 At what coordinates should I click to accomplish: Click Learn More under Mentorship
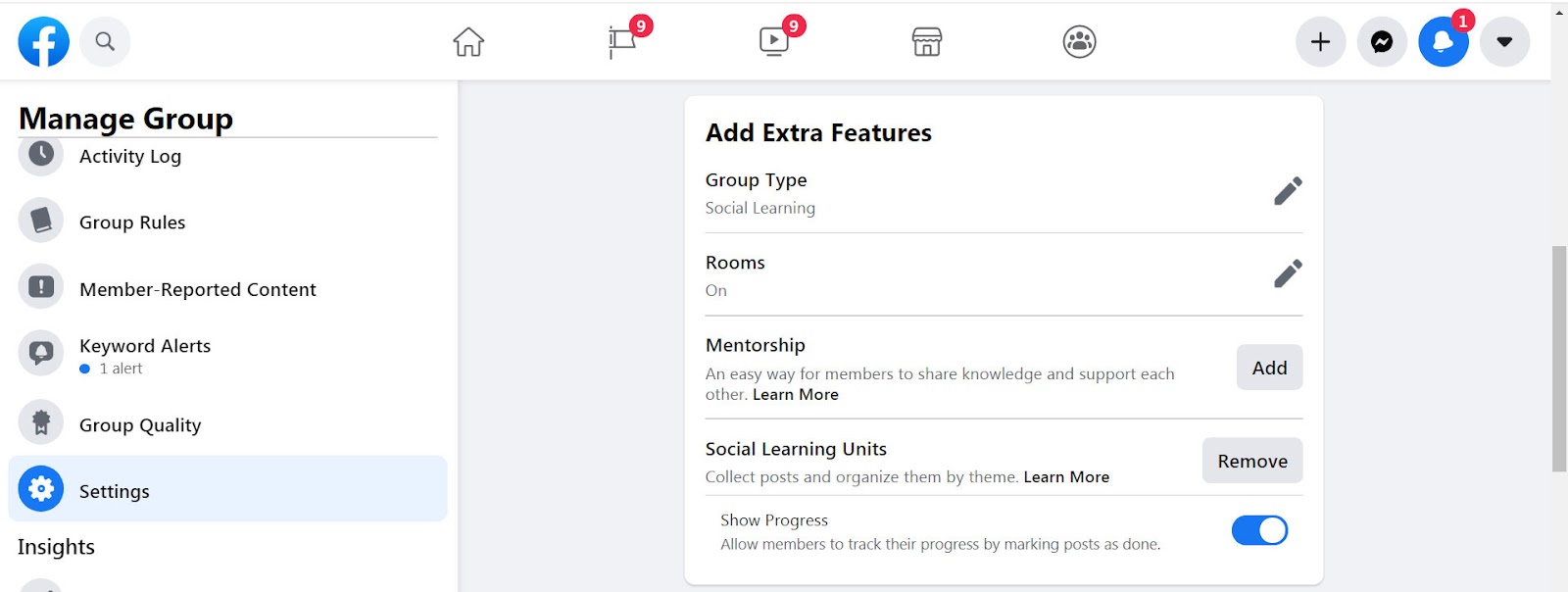796,395
